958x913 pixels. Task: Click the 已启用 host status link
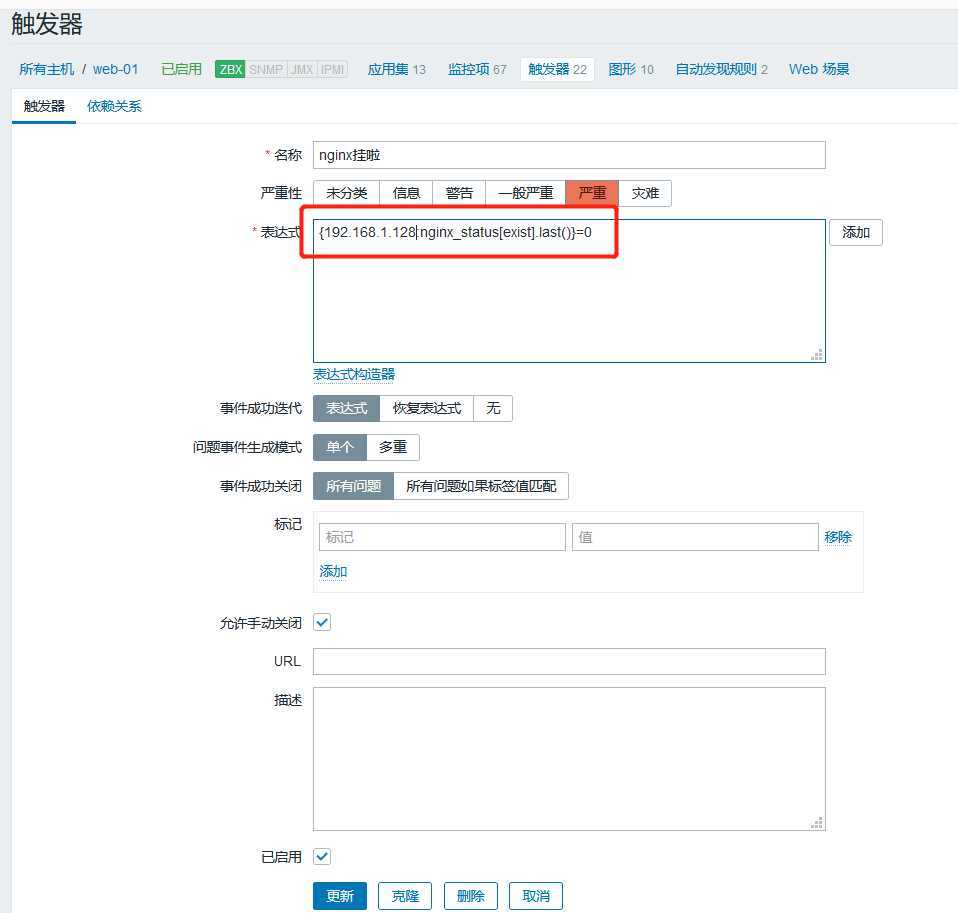click(x=181, y=69)
